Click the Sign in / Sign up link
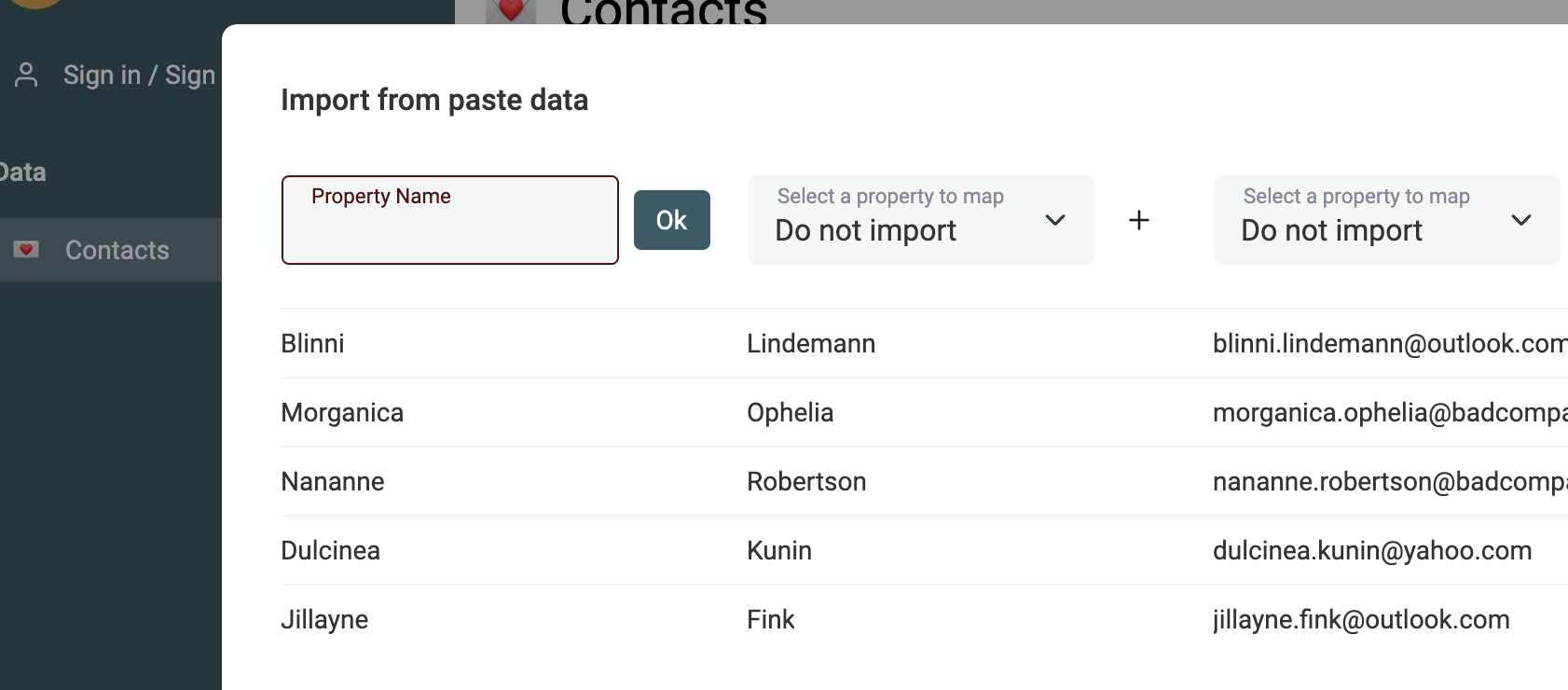Screen dimensions: 1568x690 point(139,75)
